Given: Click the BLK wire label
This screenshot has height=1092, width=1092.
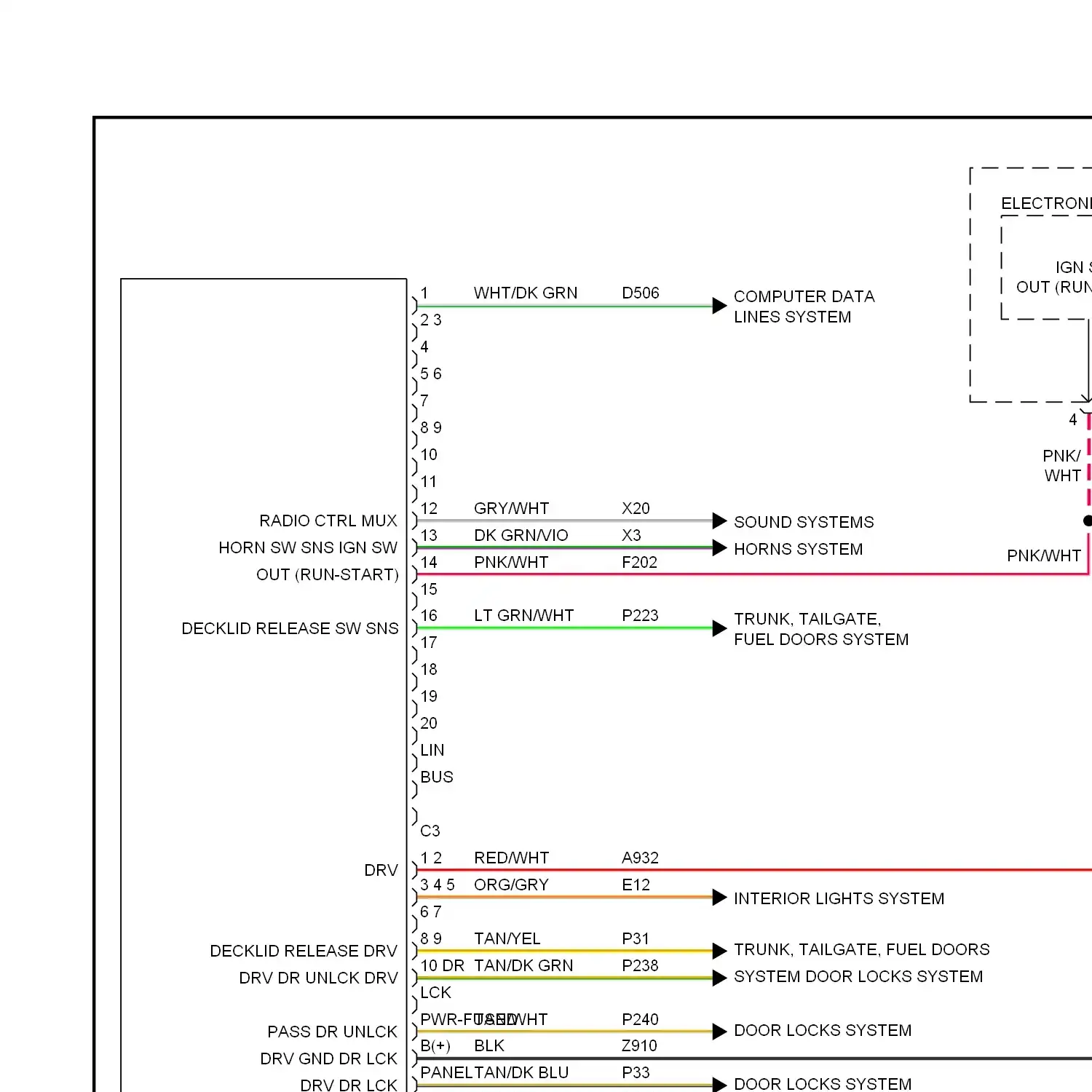Looking at the screenshot, I should [x=489, y=1045].
